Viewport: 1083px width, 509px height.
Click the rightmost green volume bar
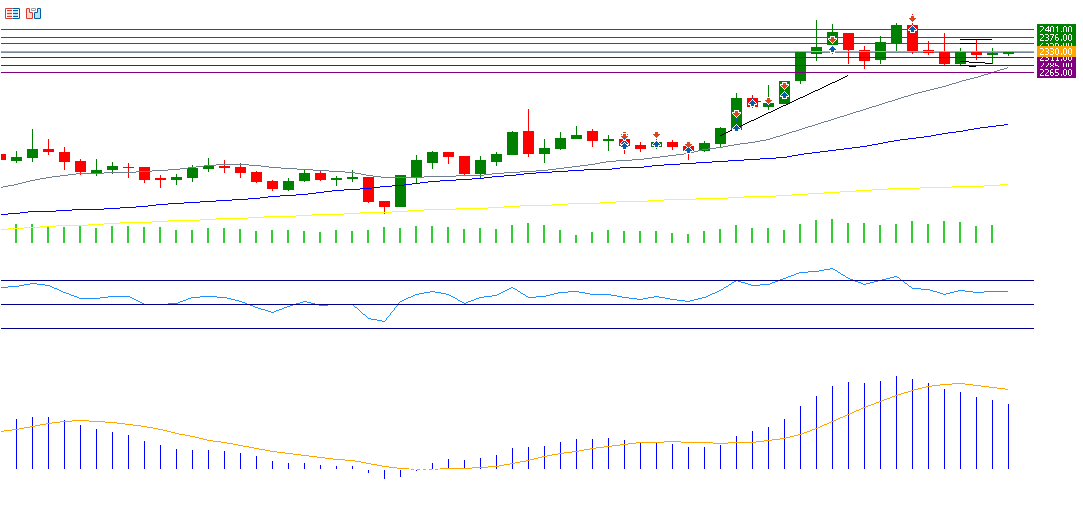click(x=992, y=234)
